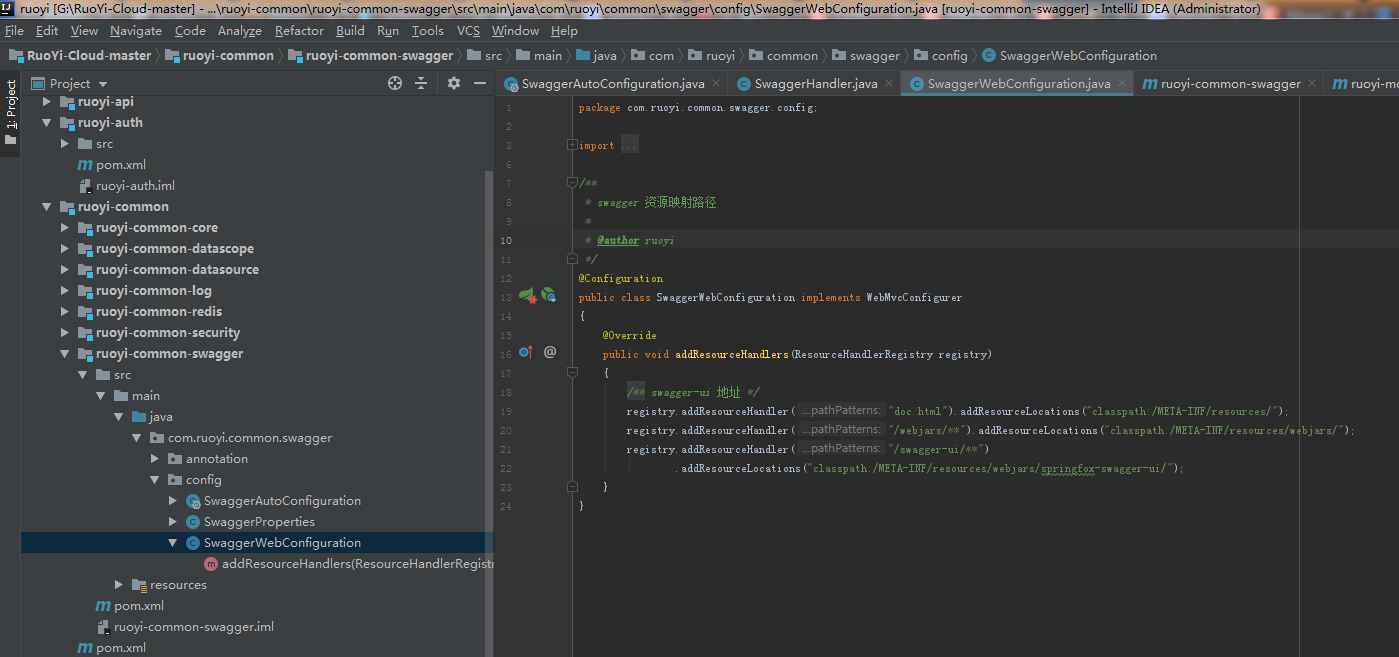This screenshot has height=657, width=1399.
Task: Click the Scroll from Source crosshair icon
Action: pyautogui.click(x=394, y=83)
